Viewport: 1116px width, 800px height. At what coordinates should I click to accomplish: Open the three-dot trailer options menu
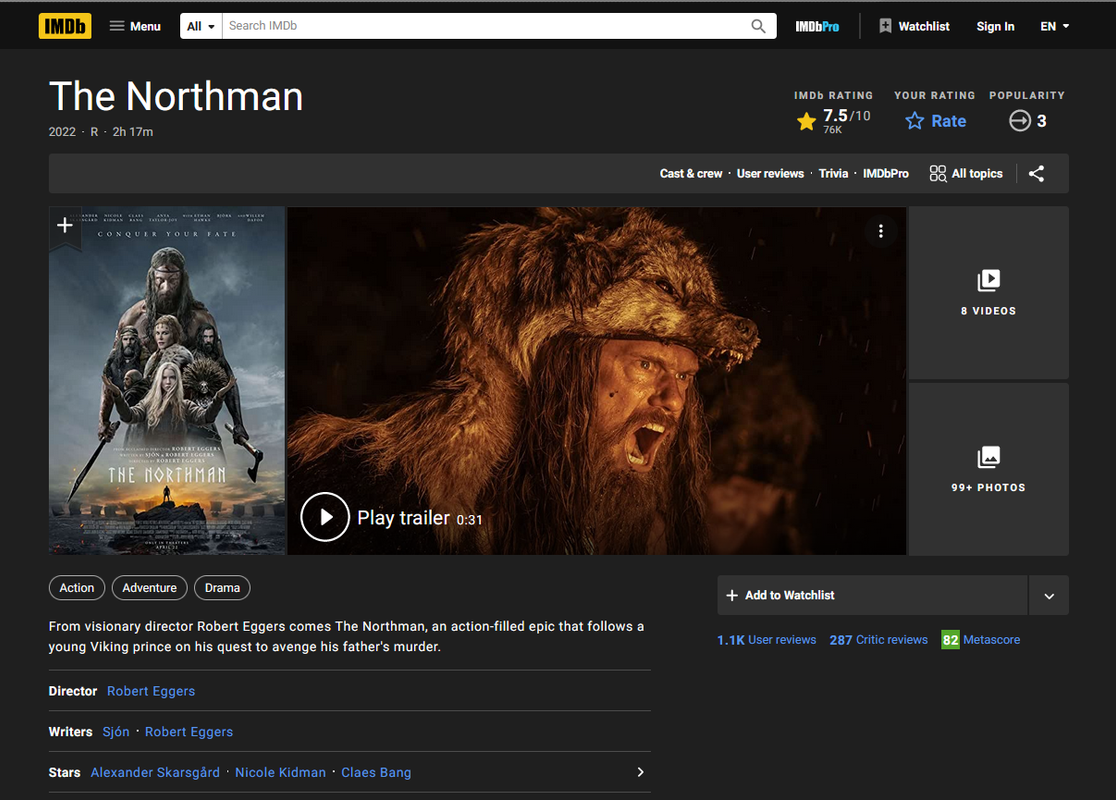click(x=881, y=231)
